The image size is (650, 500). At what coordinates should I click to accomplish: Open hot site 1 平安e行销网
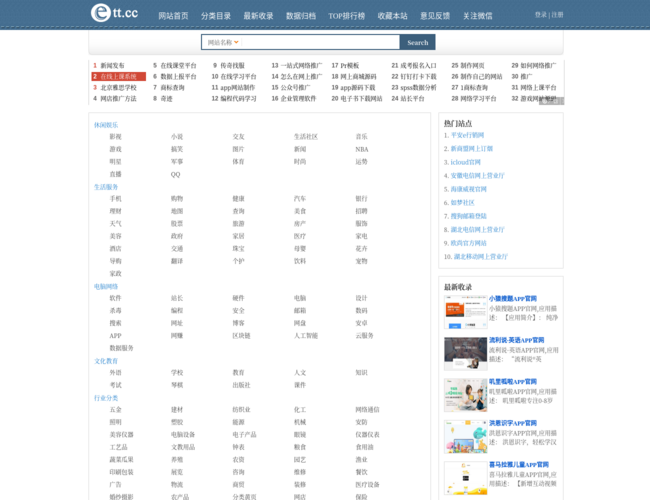(467, 135)
